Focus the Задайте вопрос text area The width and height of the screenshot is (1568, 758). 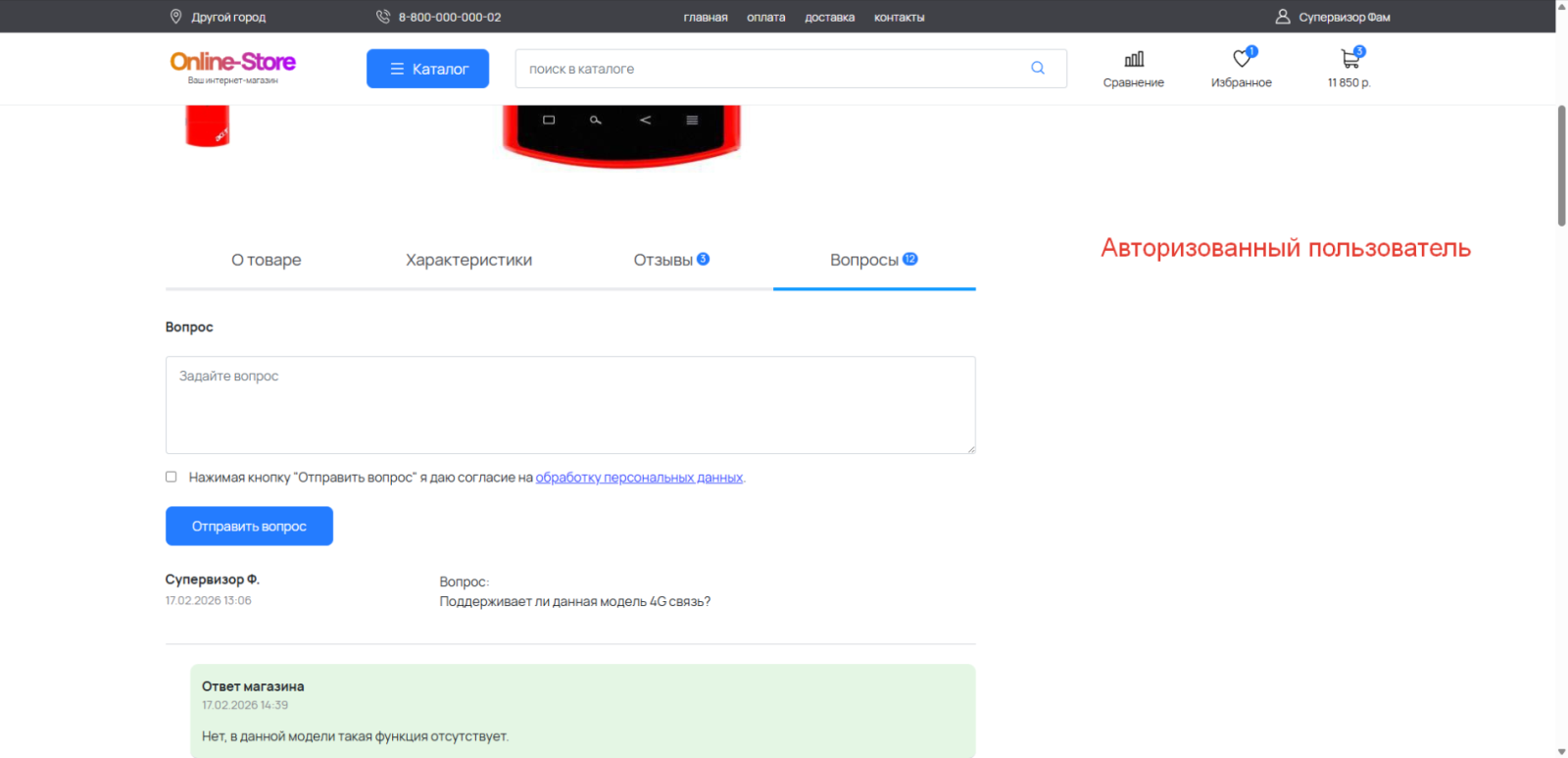pyautogui.click(x=570, y=404)
